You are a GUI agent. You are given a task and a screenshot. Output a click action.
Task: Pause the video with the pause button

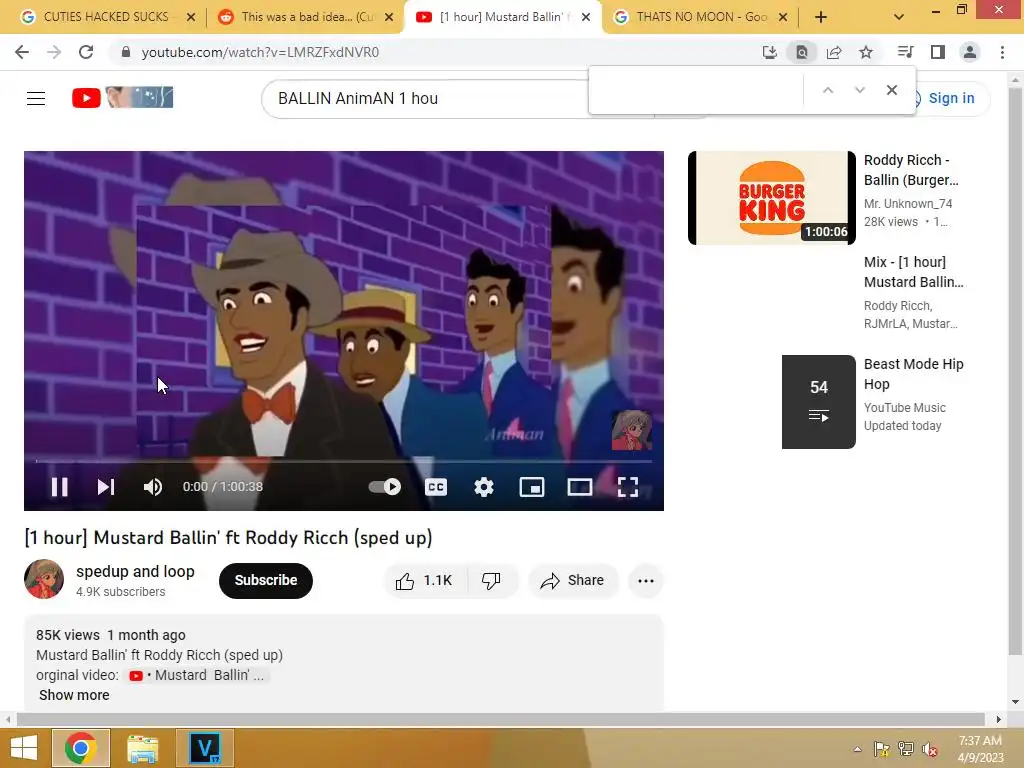(x=59, y=487)
